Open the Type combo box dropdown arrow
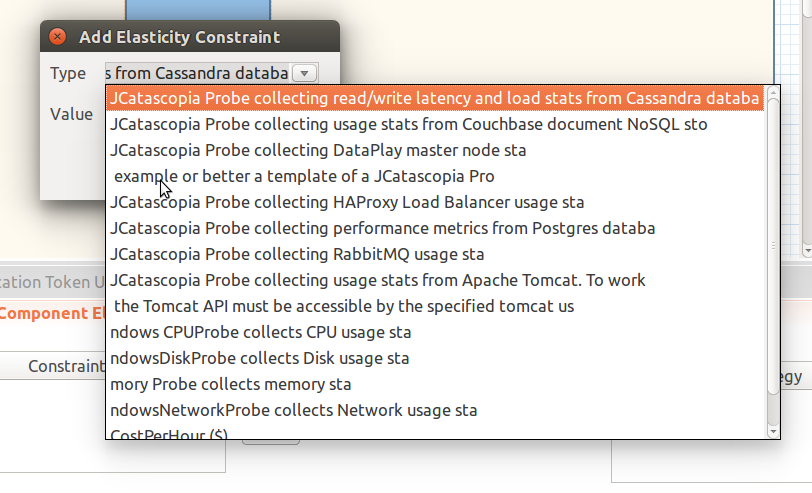The width and height of the screenshot is (812, 493). click(306, 73)
